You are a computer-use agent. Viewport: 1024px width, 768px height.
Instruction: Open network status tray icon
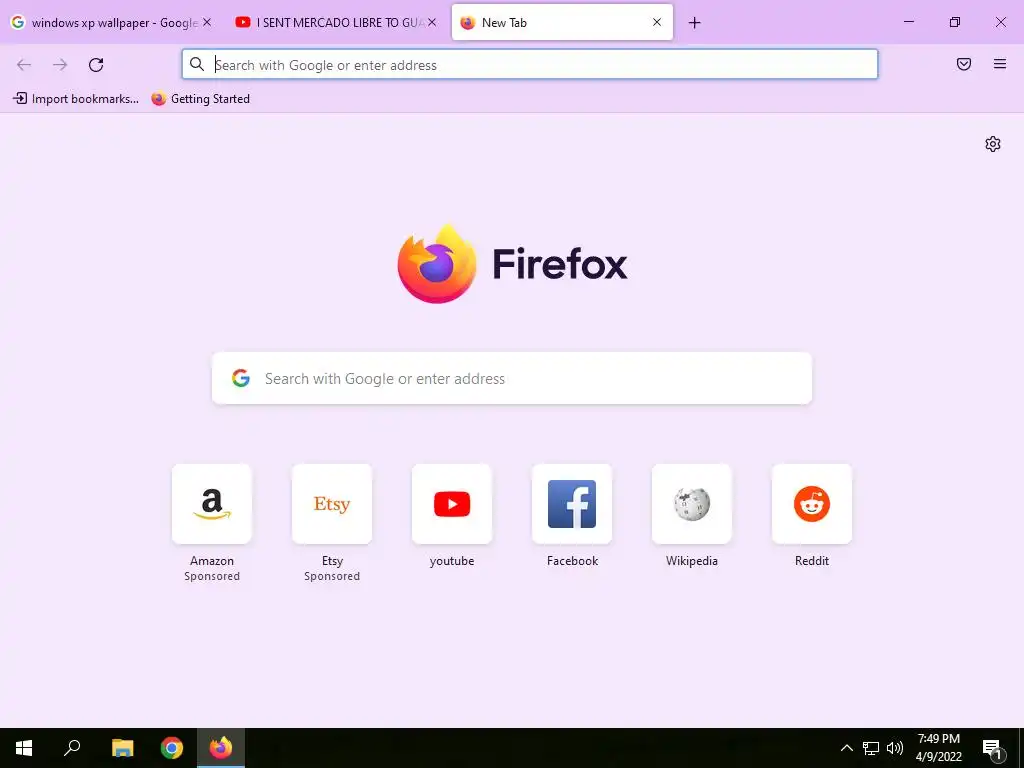(871, 748)
